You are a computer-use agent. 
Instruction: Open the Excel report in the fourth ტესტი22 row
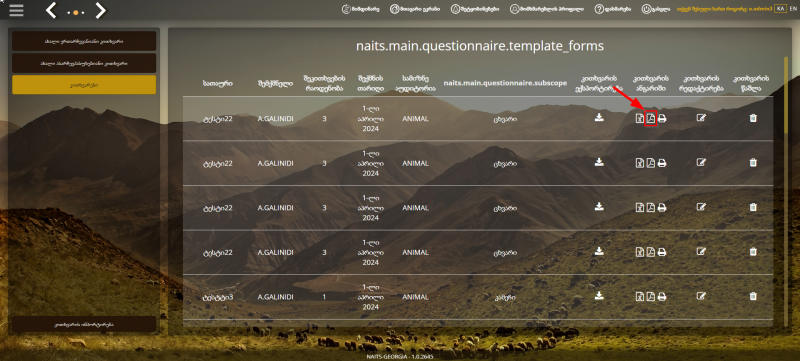pos(640,252)
